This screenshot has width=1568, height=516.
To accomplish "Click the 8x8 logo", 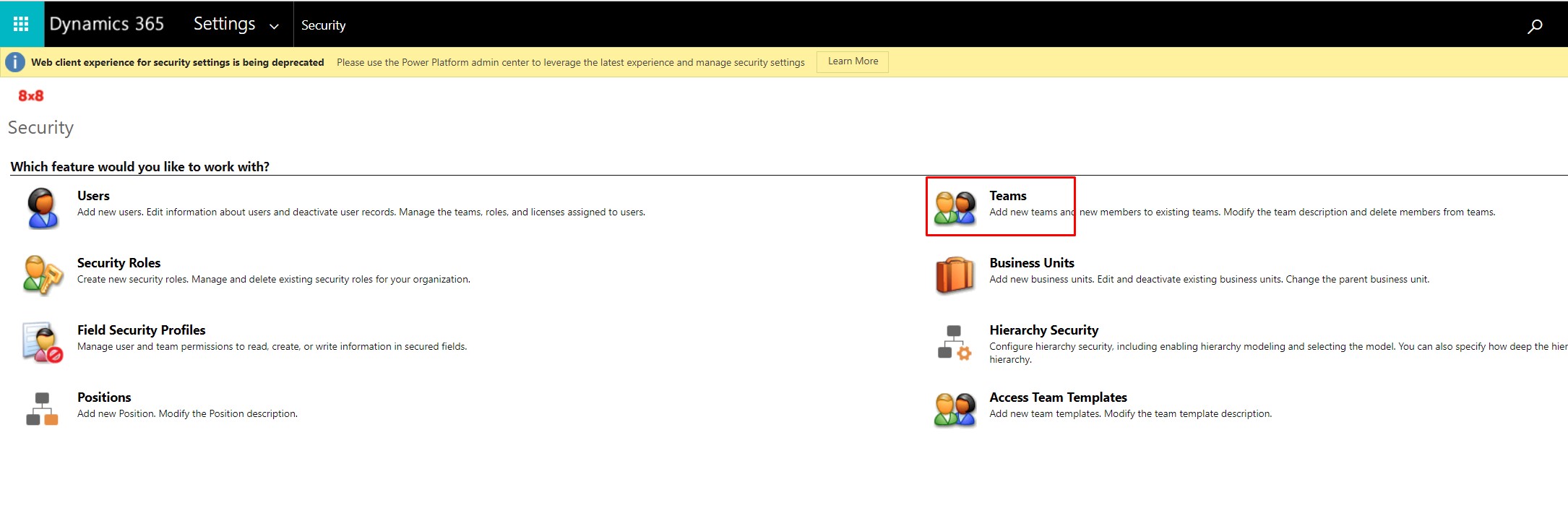I will [31, 95].
